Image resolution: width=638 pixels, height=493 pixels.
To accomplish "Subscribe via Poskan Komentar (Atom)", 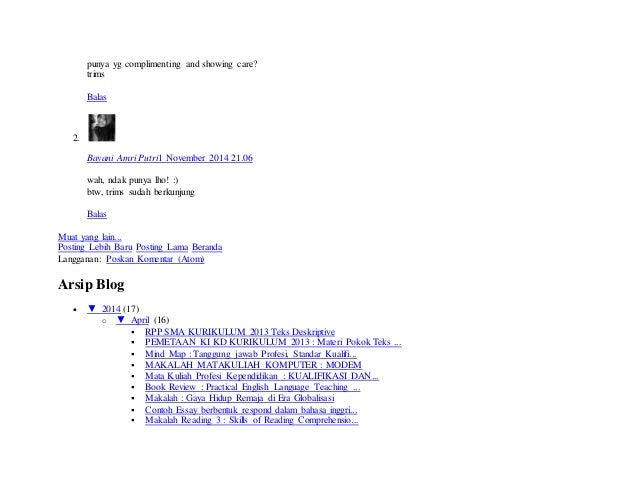I will click(155, 259).
